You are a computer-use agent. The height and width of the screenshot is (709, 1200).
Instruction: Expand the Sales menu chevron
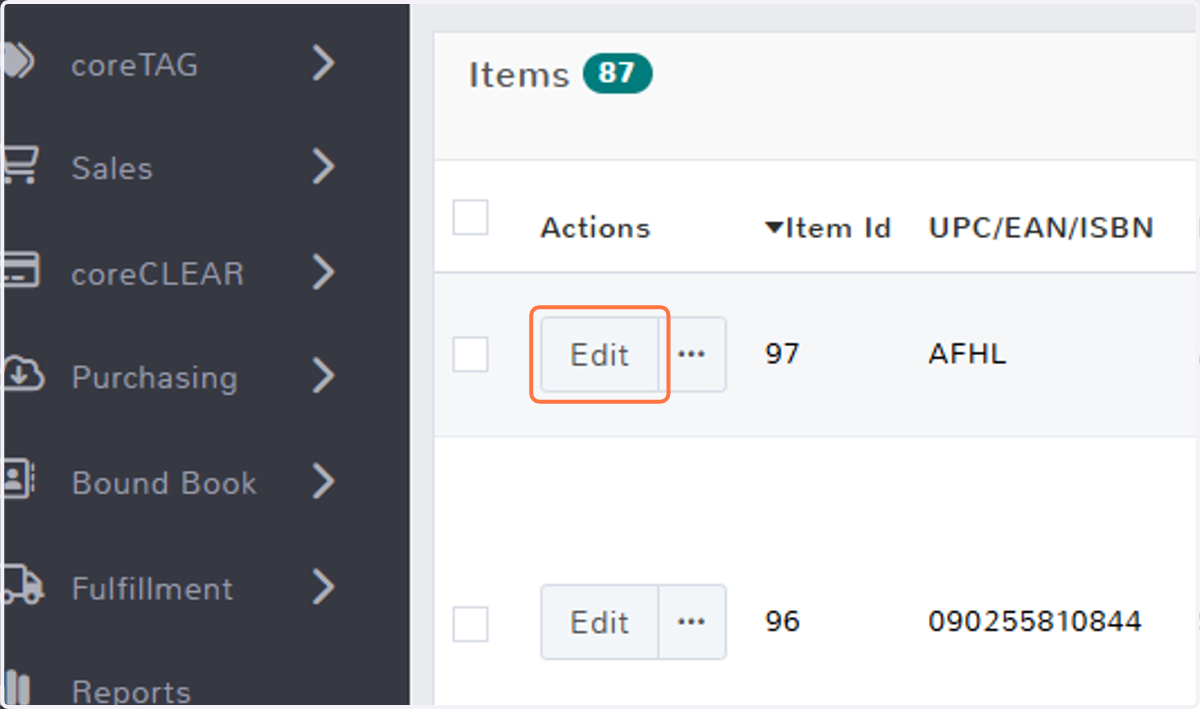pyautogui.click(x=323, y=167)
